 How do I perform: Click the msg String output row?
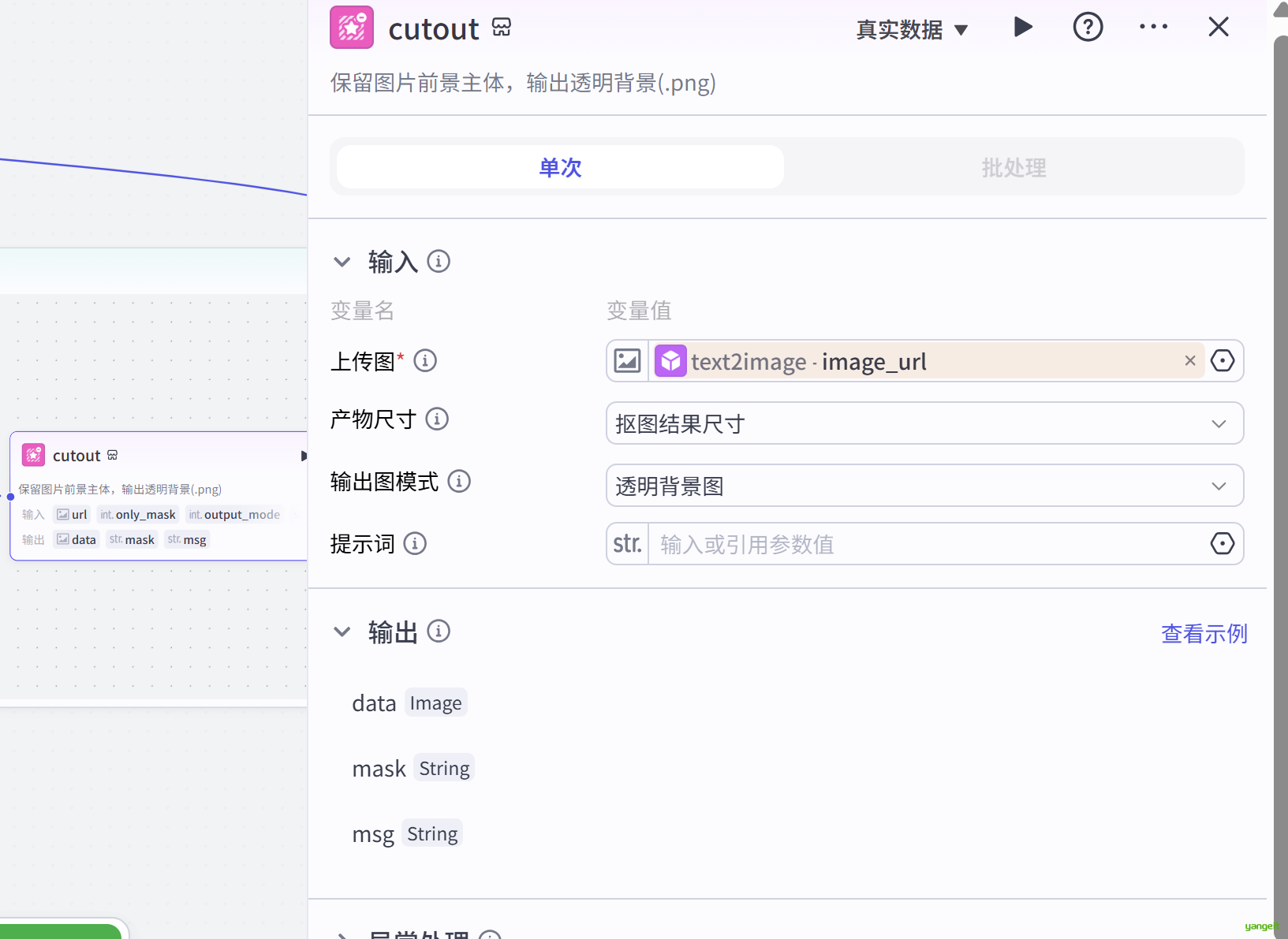[x=407, y=833]
